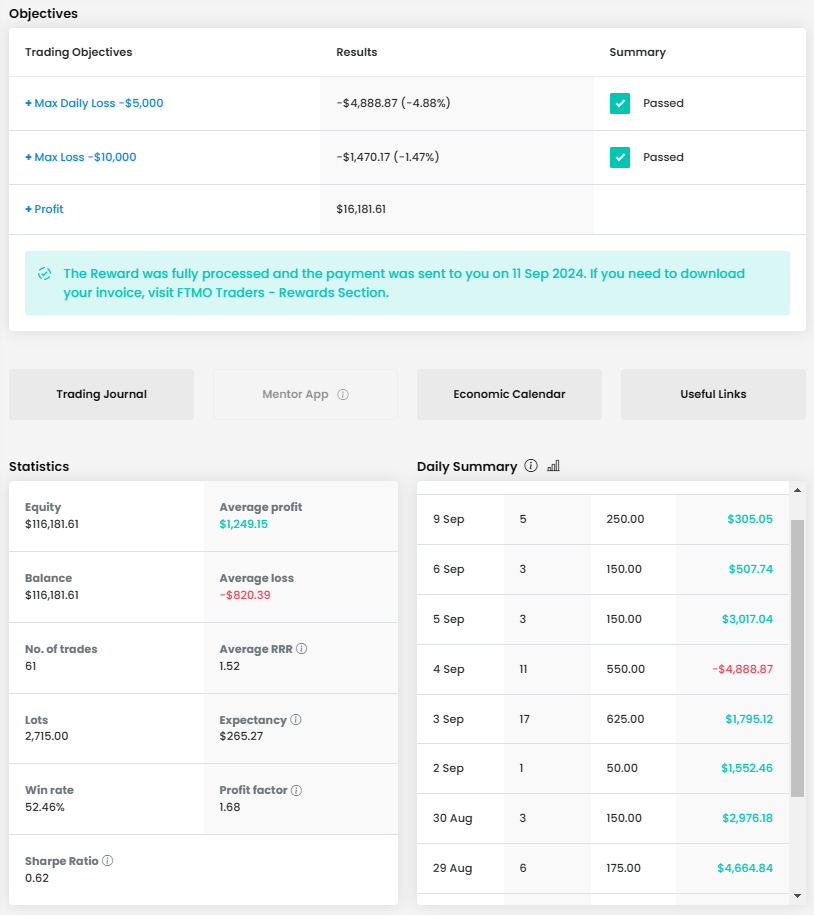Open Useful Links

[x=713, y=394]
